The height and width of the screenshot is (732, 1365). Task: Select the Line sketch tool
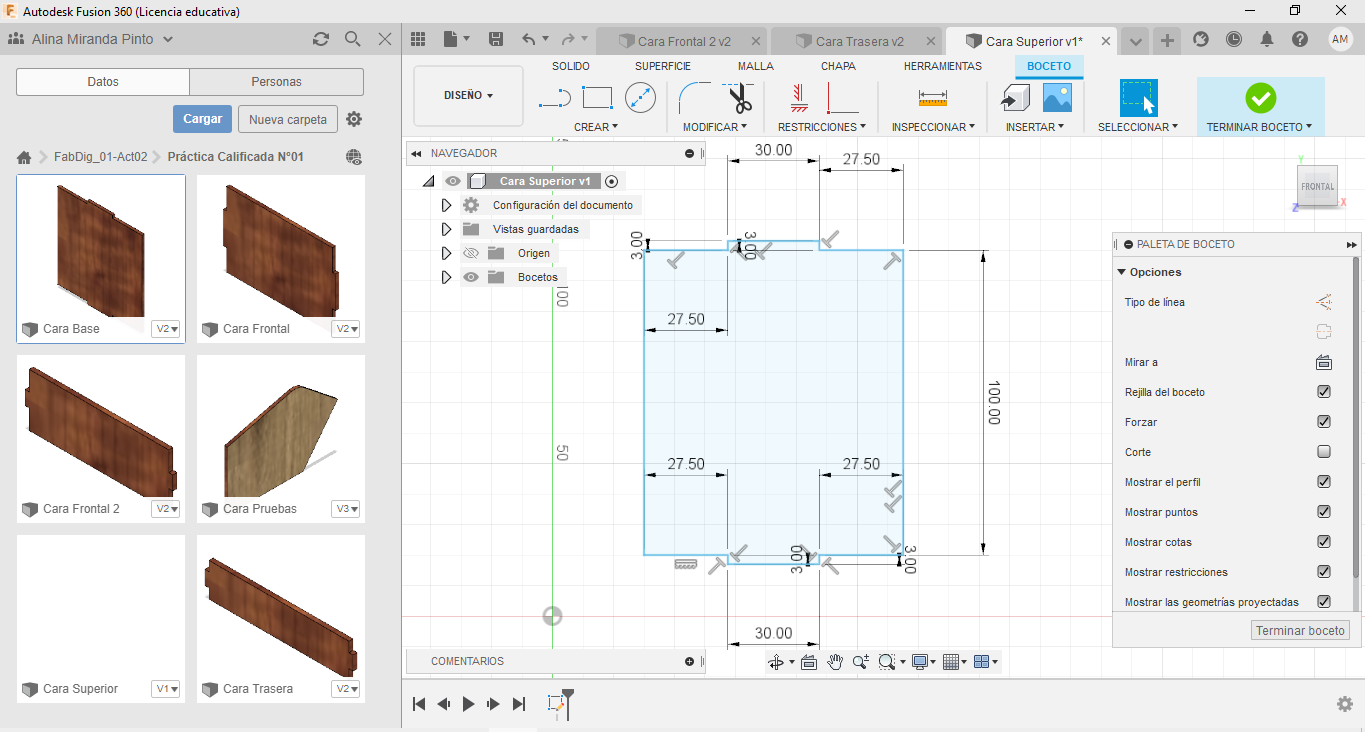[x=554, y=98]
